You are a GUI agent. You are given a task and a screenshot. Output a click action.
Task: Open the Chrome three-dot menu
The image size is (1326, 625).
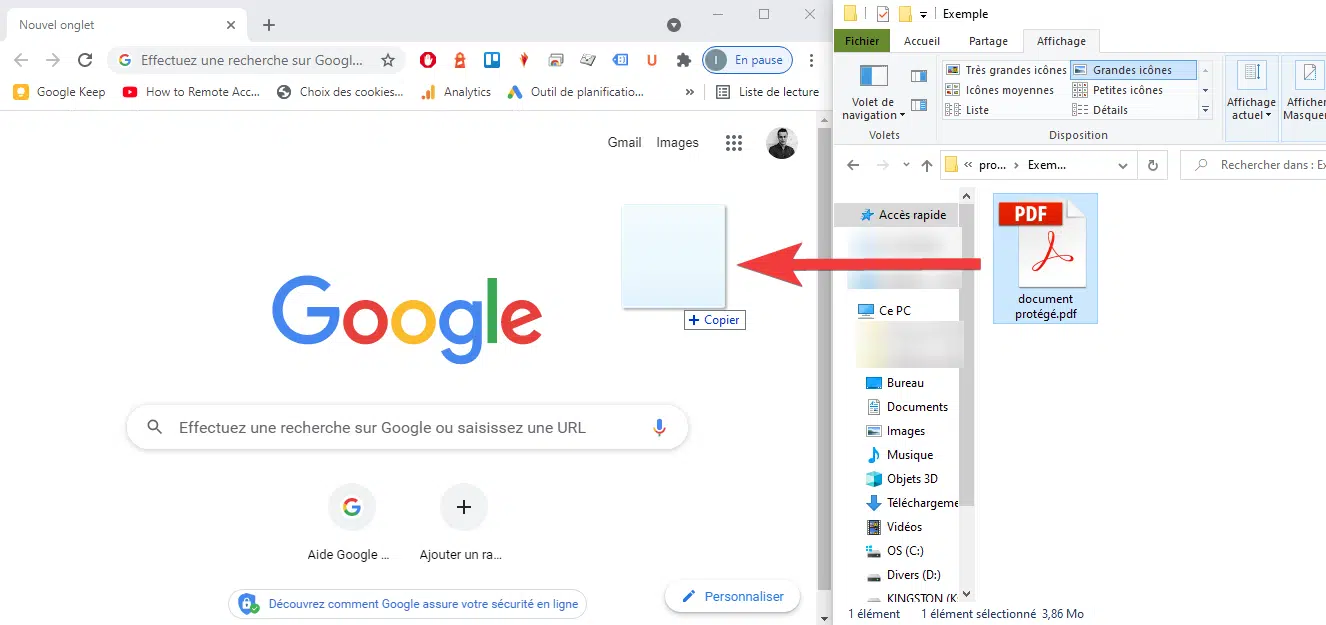[812, 60]
